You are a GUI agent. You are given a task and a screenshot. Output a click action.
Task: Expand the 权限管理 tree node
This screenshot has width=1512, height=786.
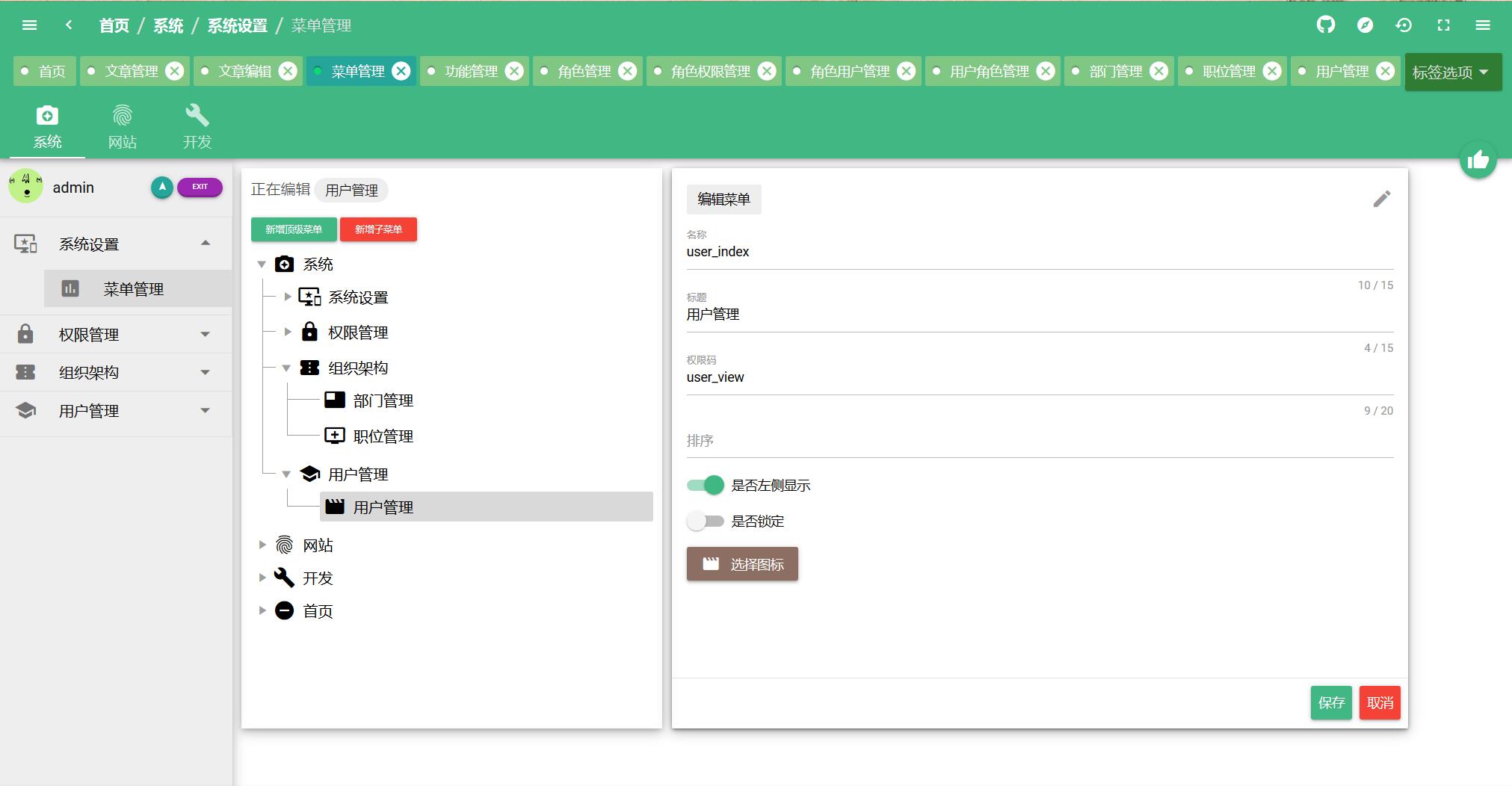[288, 332]
